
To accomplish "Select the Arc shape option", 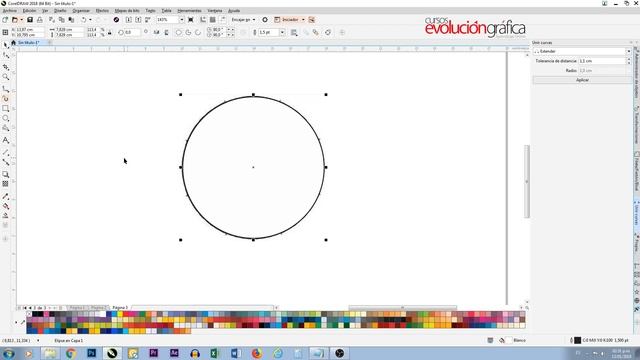I will point(198,32).
